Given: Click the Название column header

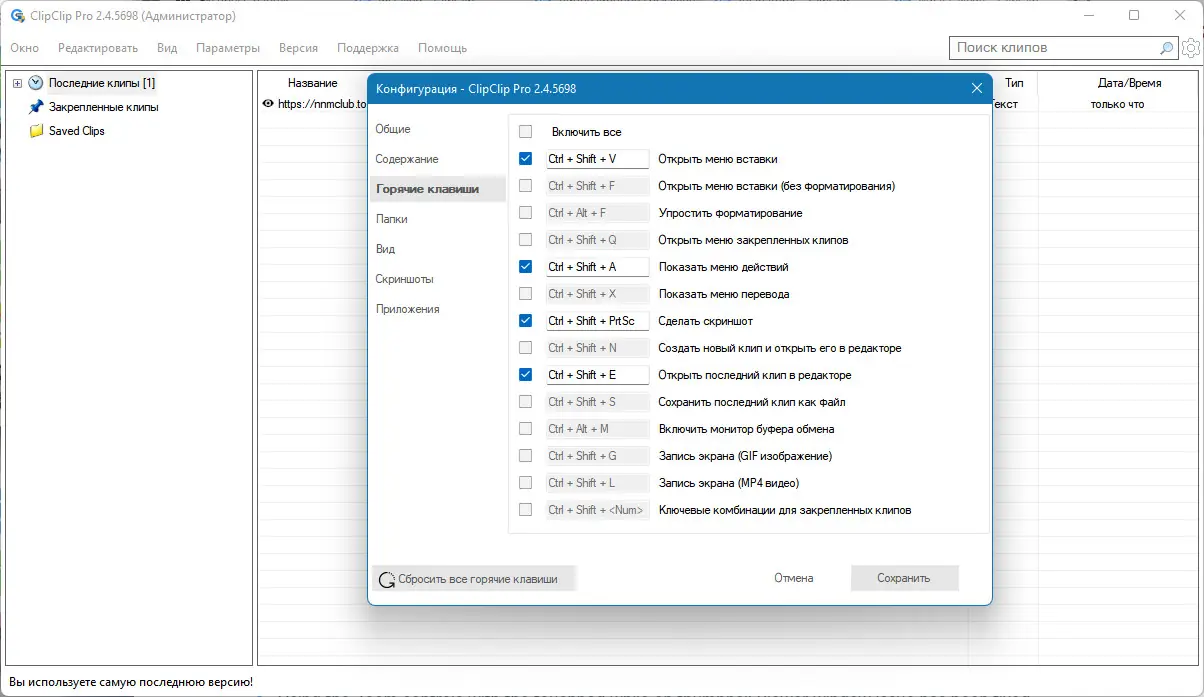Looking at the screenshot, I should click(x=313, y=83).
